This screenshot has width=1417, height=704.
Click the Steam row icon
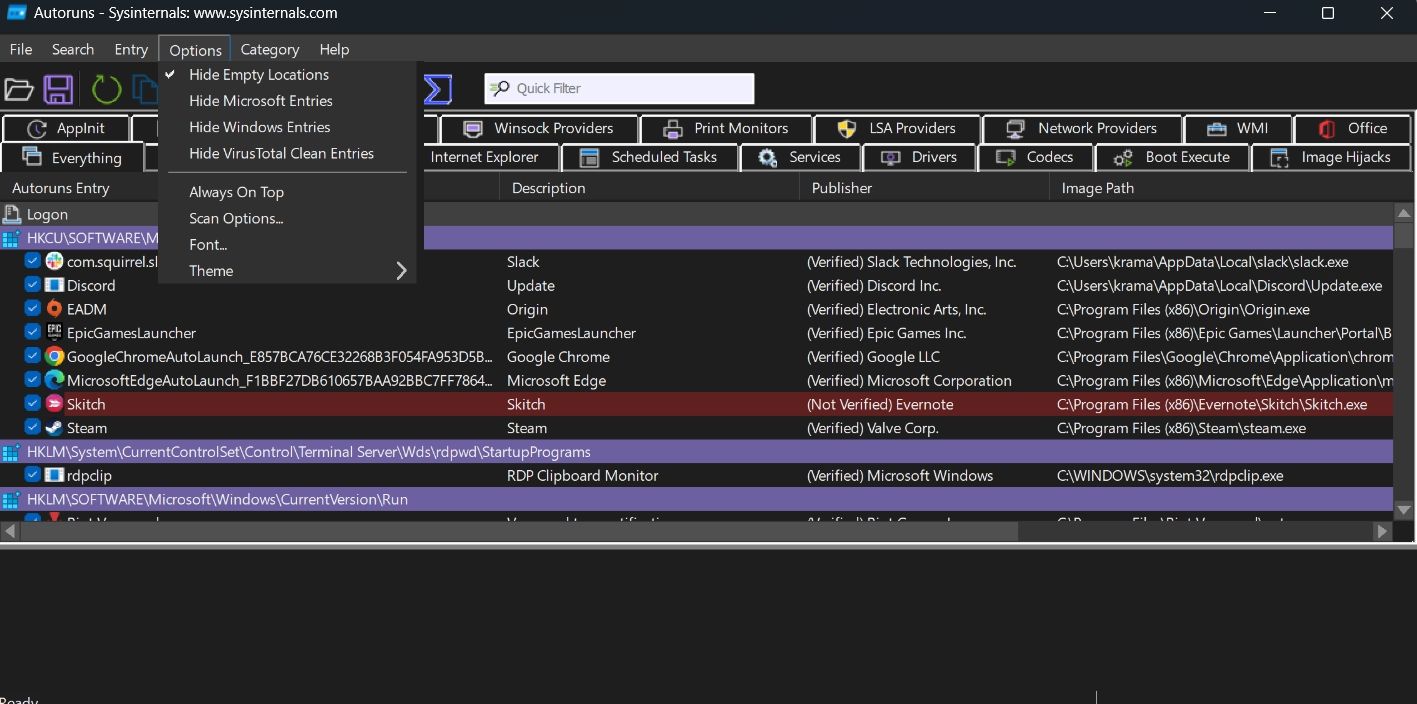tap(54, 428)
